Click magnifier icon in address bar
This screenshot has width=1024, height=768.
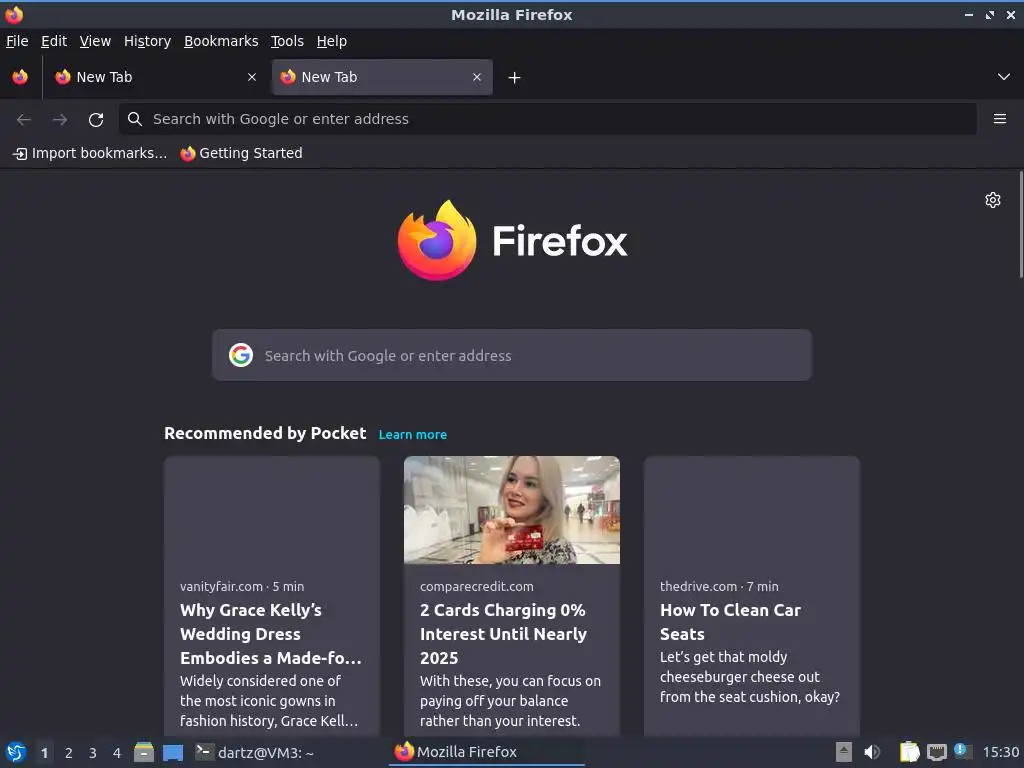[135, 119]
